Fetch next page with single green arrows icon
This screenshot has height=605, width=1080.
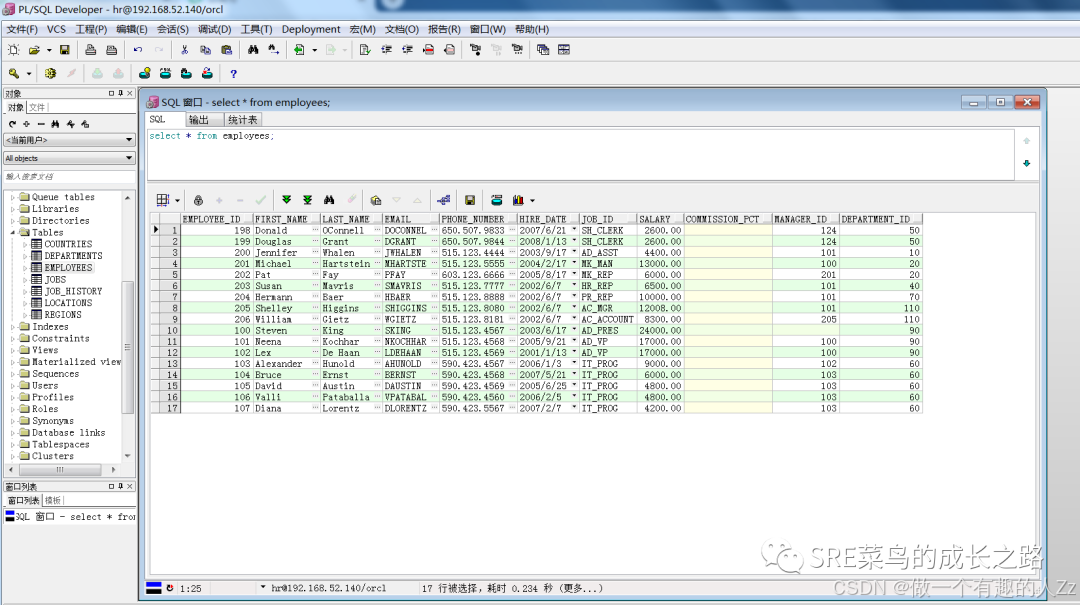[287, 200]
